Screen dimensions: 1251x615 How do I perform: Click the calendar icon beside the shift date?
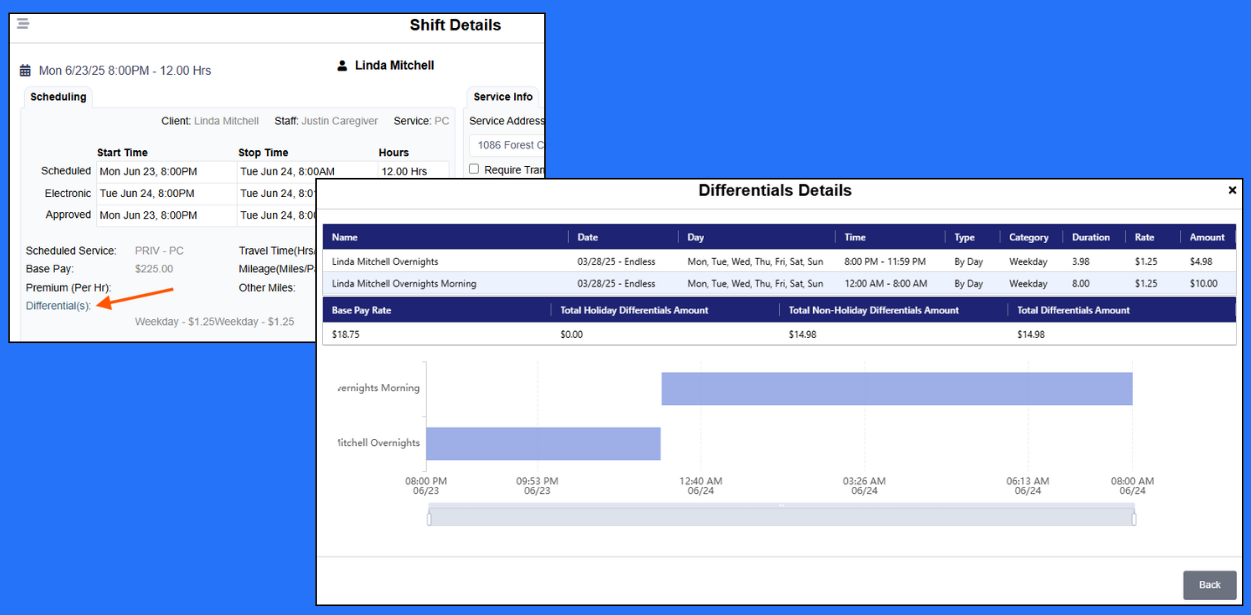tap(23, 70)
